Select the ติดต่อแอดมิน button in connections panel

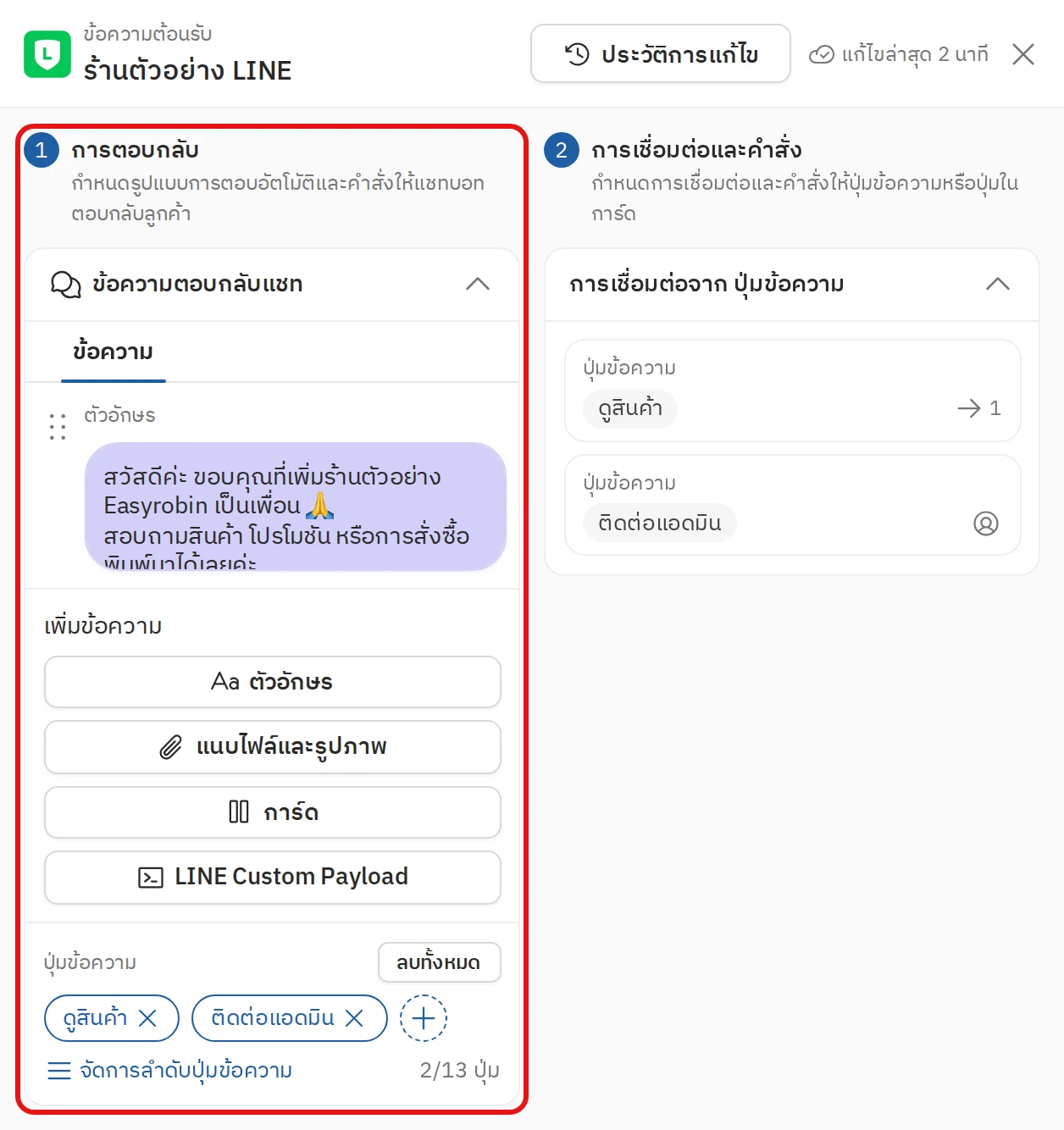[x=660, y=523]
